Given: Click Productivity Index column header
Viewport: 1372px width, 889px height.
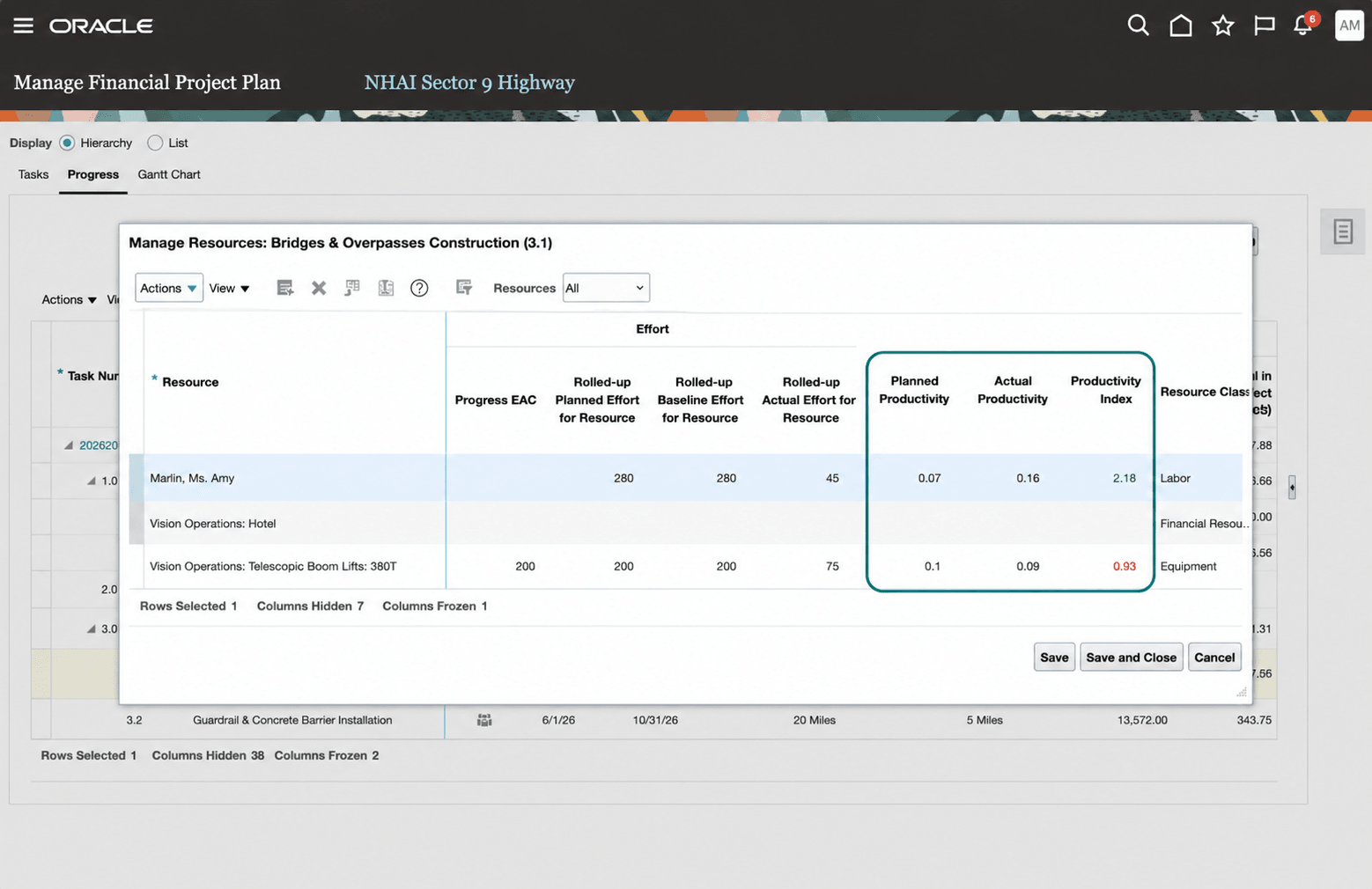Looking at the screenshot, I should tap(1106, 390).
